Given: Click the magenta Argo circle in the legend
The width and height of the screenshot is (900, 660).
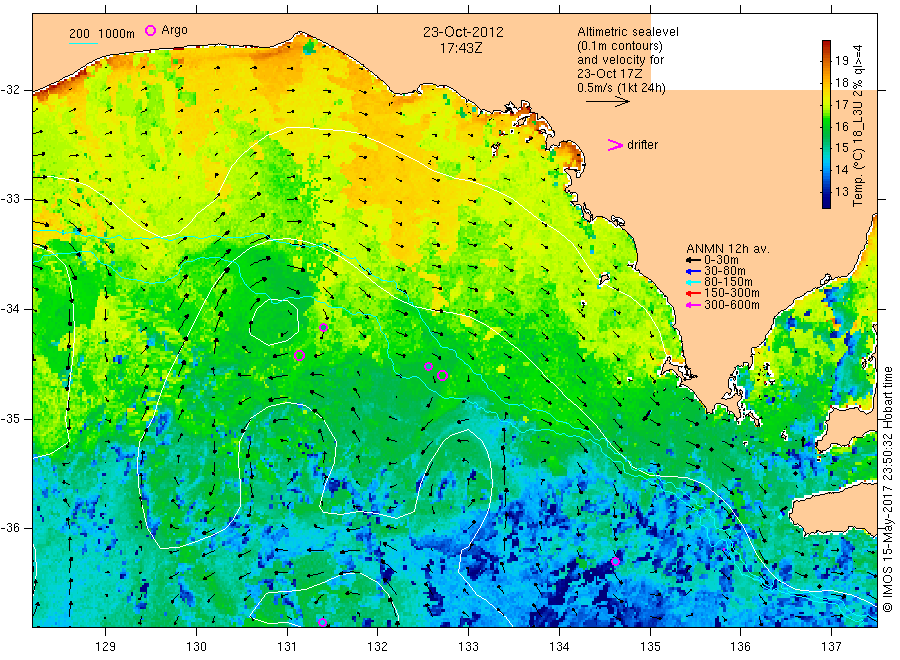Looking at the screenshot, I should pyautogui.click(x=150, y=30).
